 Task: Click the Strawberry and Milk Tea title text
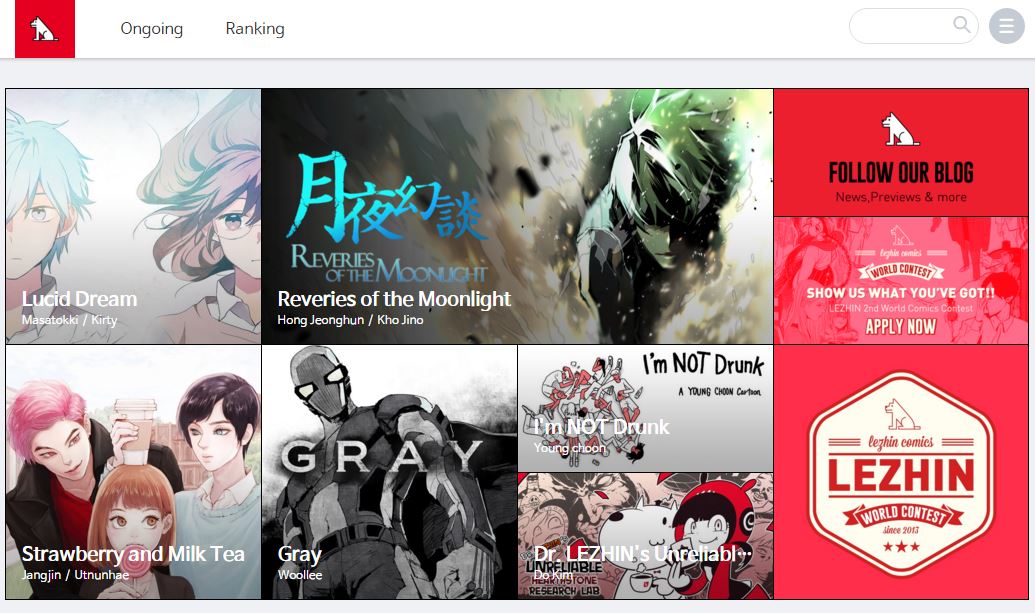coord(133,554)
